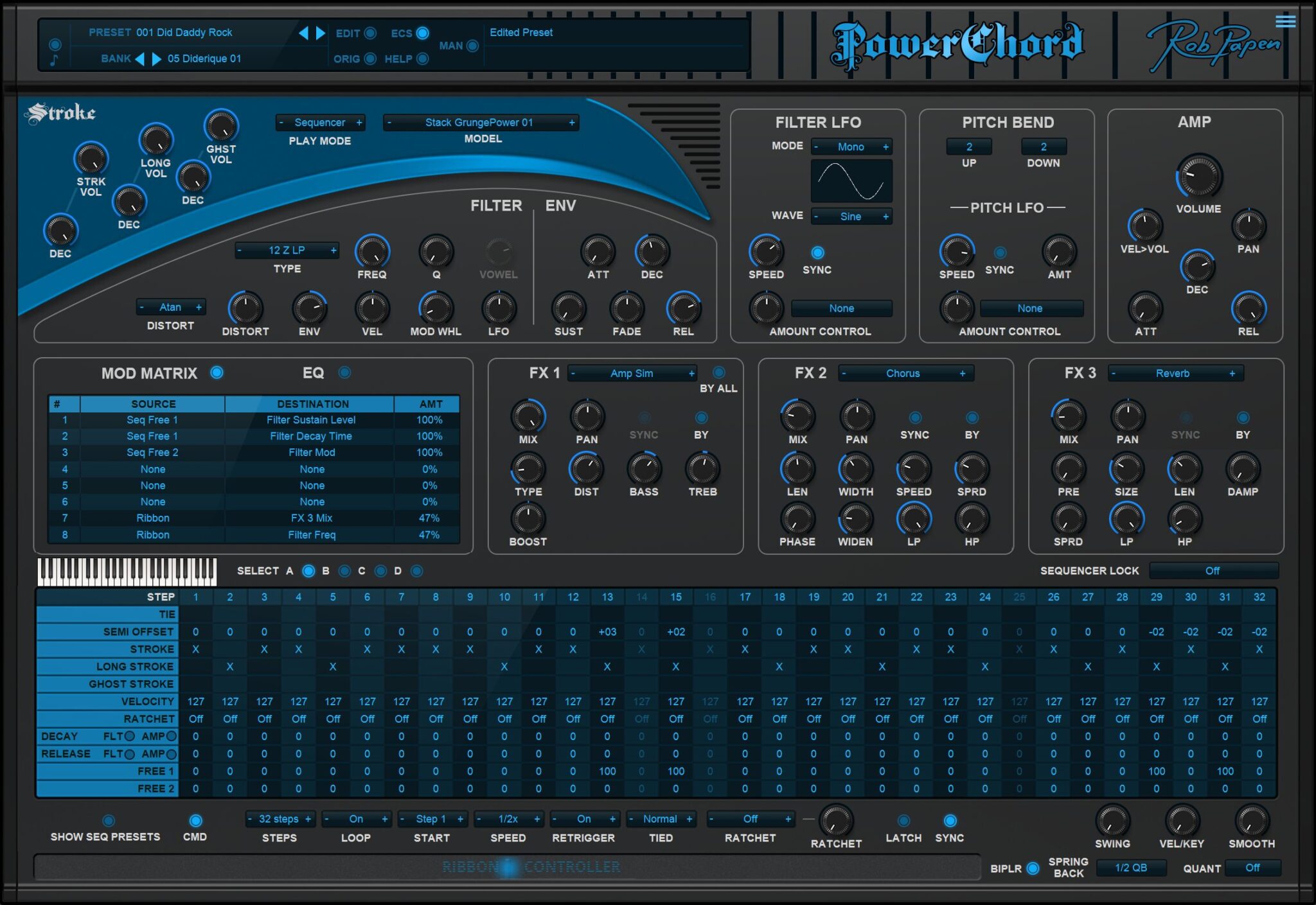The image size is (1316, 905).
Task: Open the hamburger menu at top right
Action: [1285, 22]
